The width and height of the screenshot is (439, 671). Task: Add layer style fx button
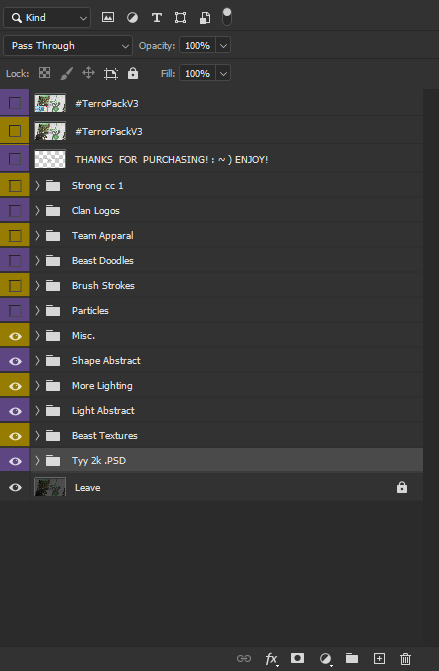pos(271,659)
